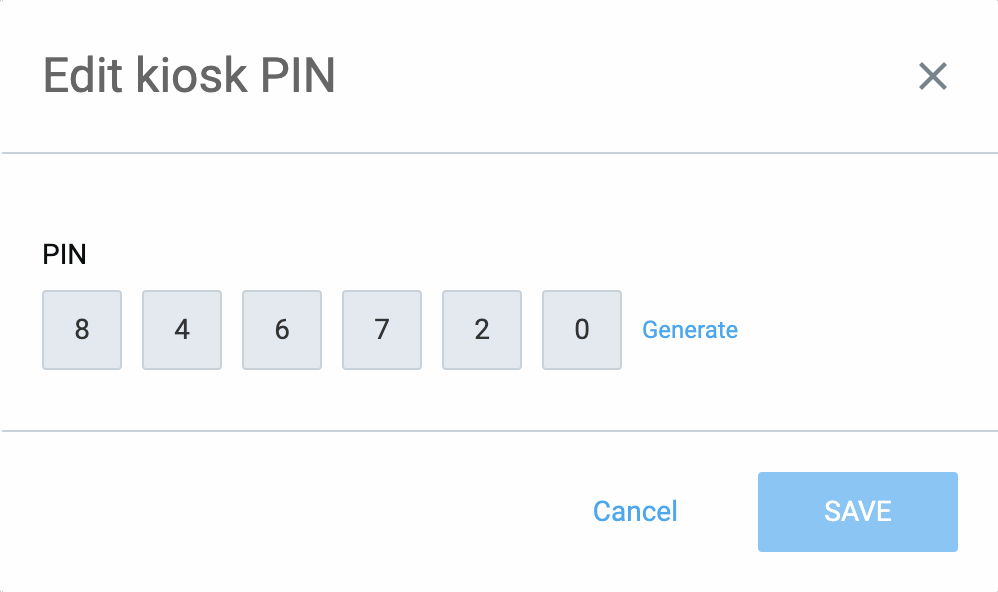This screenshot has width=998, height=592.
Task: Click the third PIN digit box
Action: tap(282, 330)
